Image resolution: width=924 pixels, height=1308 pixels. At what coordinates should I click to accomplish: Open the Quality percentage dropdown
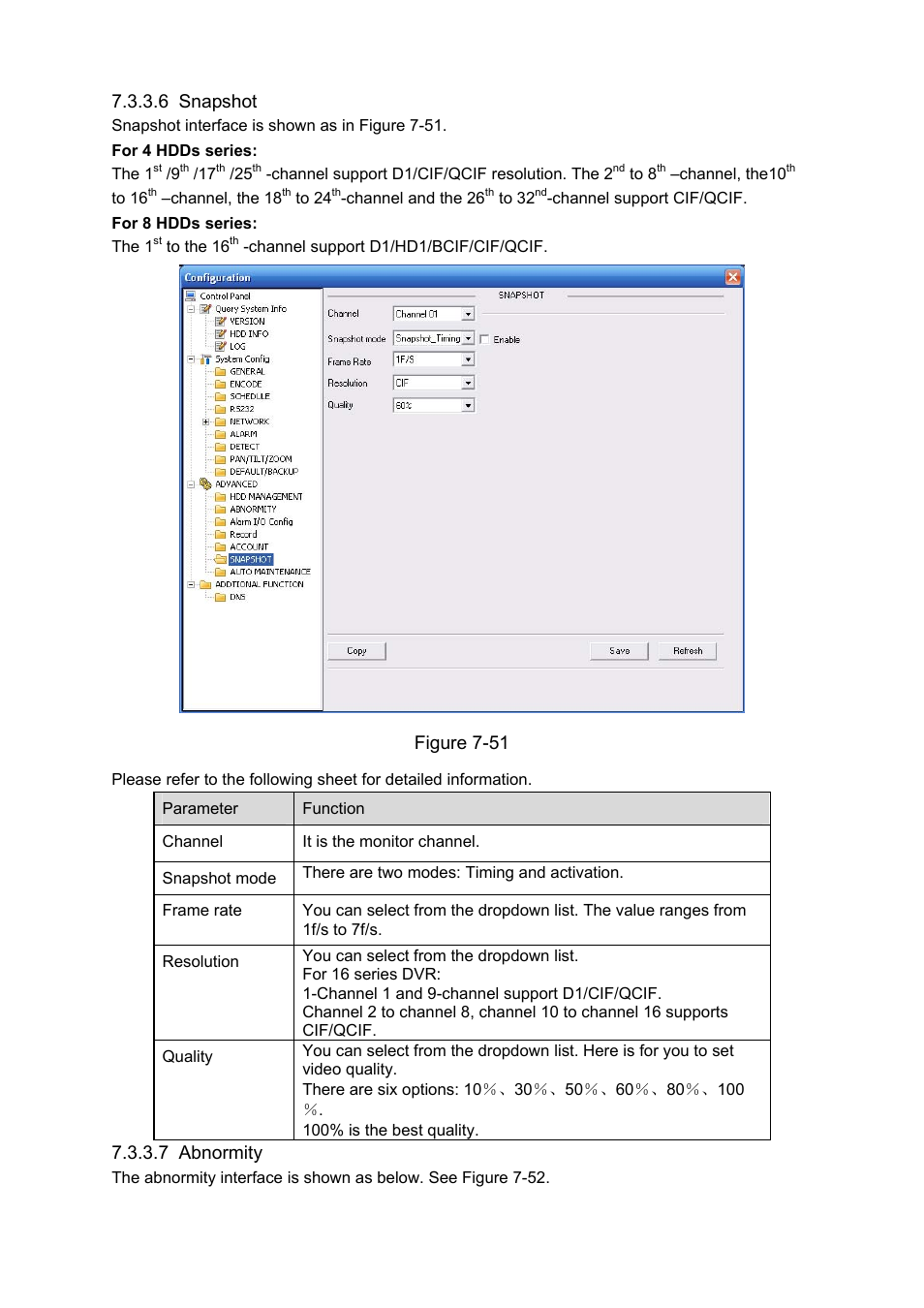pyautogui.click(x=434, y=405)
